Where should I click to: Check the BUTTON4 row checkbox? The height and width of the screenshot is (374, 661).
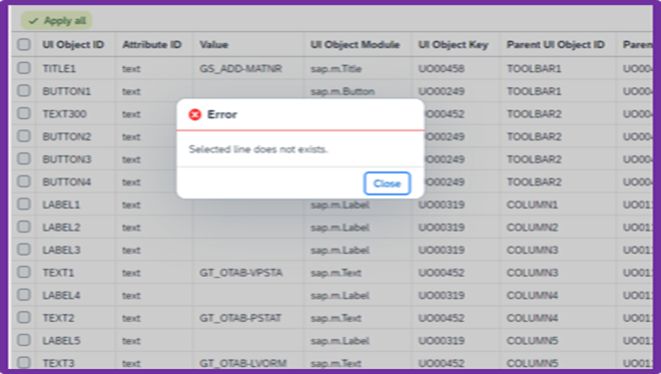pos(24,181)
